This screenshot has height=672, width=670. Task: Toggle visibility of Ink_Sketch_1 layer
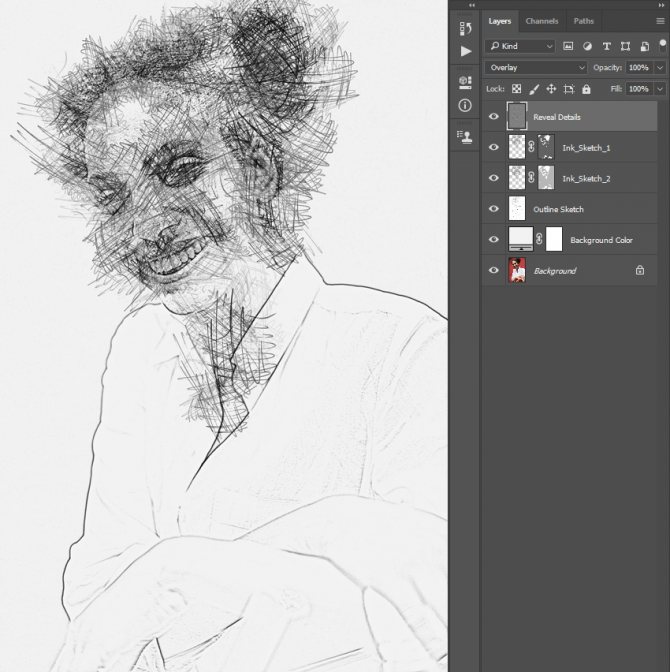click(493, 148)
